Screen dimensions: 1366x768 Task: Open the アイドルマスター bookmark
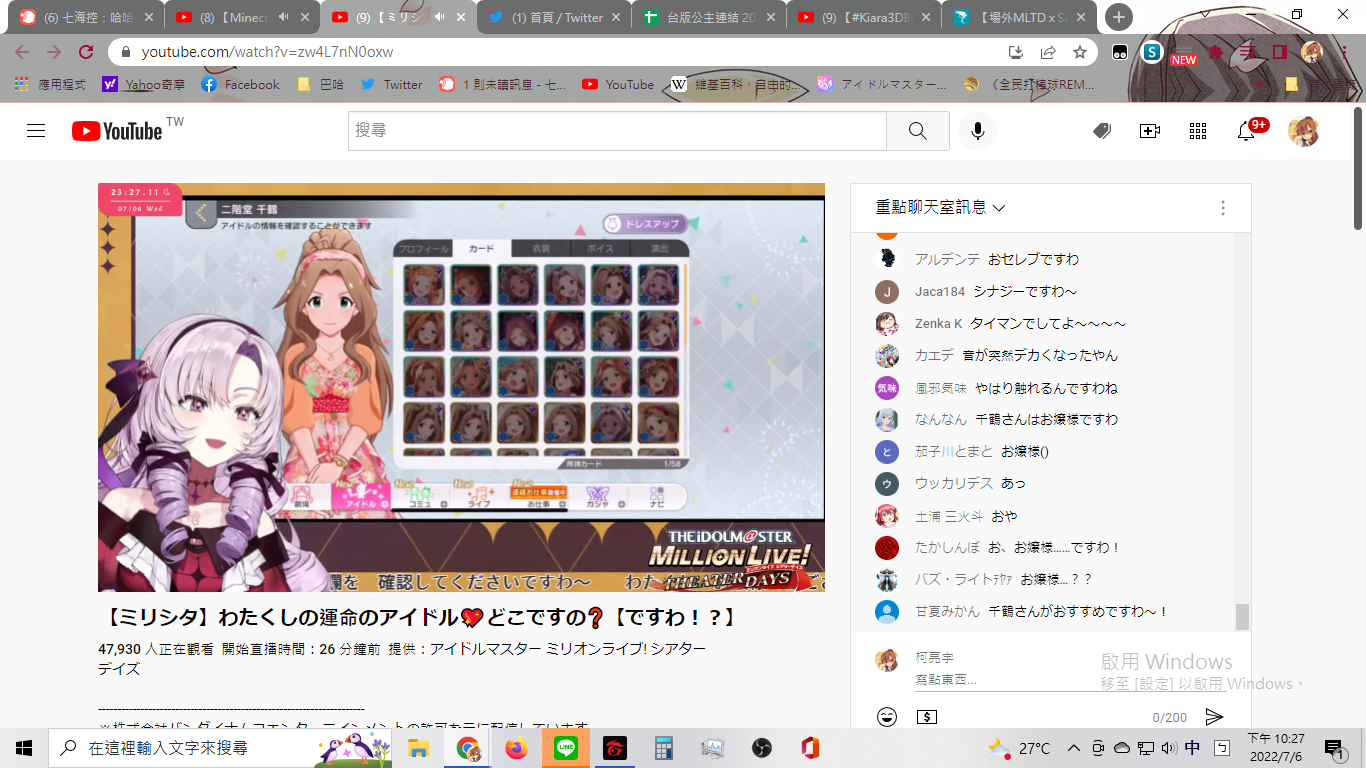882,85
